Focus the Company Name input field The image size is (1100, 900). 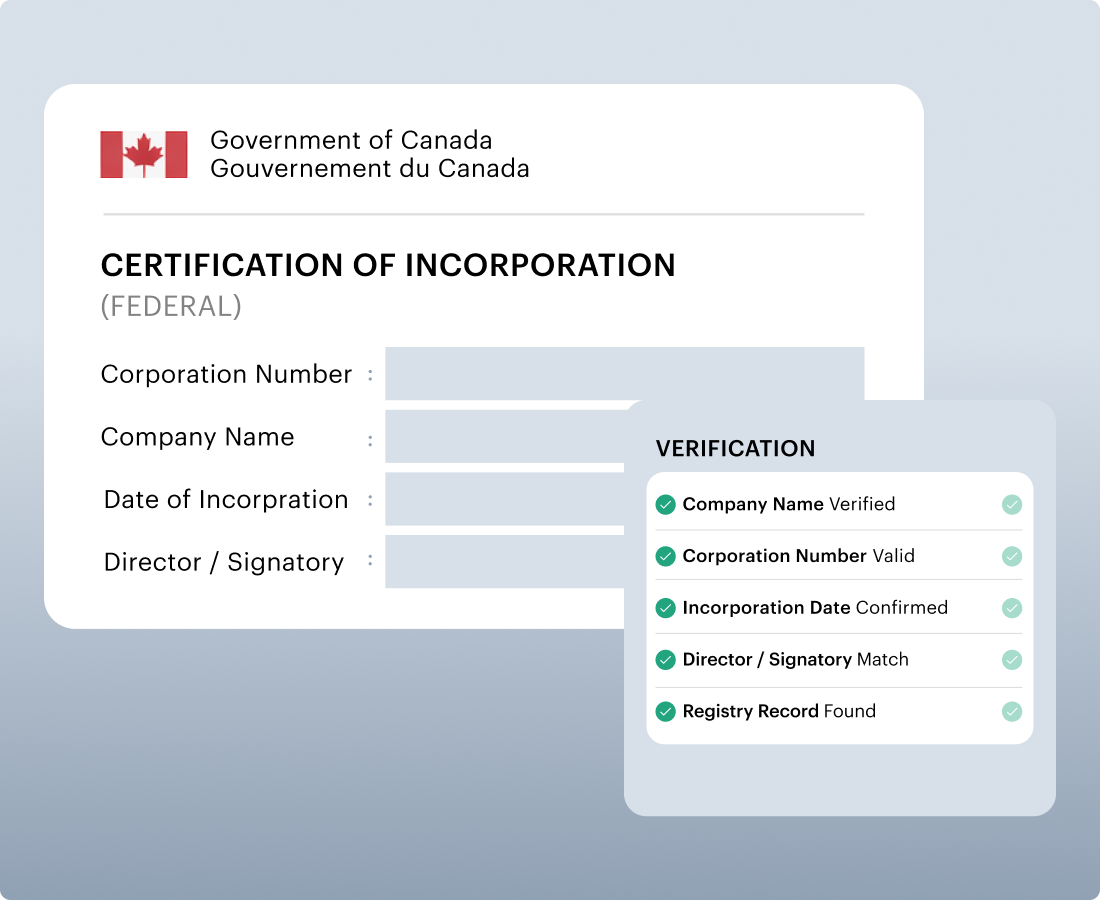(505, 436)
